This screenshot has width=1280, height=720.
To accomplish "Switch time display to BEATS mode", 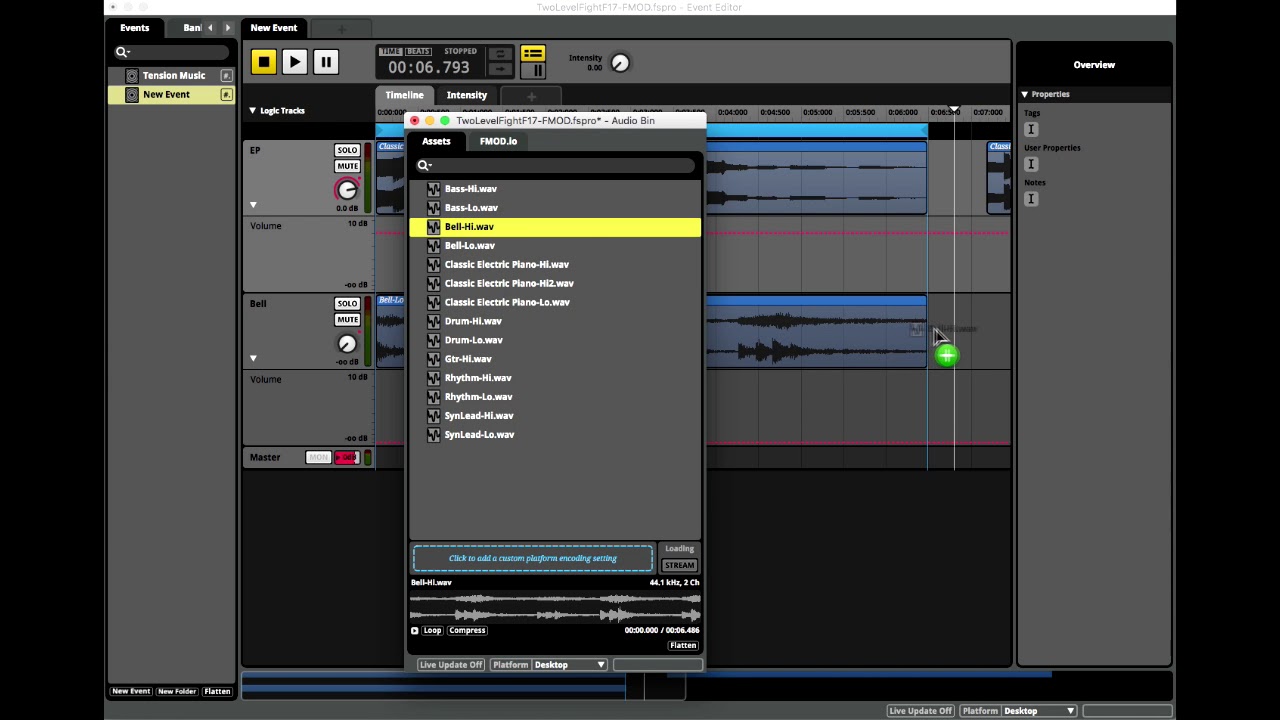I will click(418, 51).
